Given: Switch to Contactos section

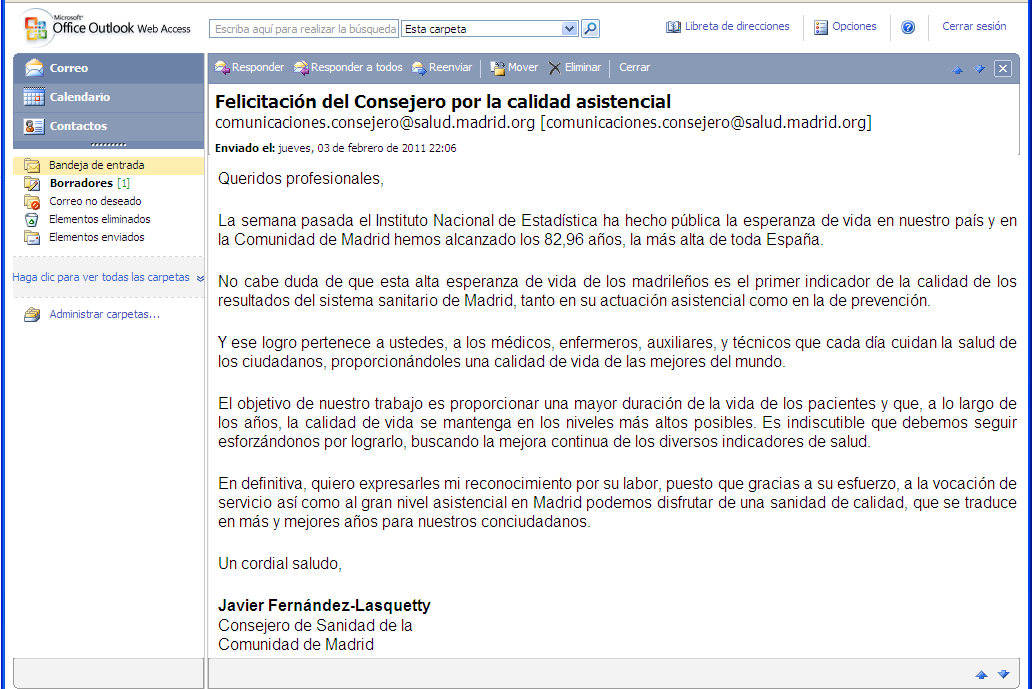Looking at the screenshot, I should coord(109,126).
